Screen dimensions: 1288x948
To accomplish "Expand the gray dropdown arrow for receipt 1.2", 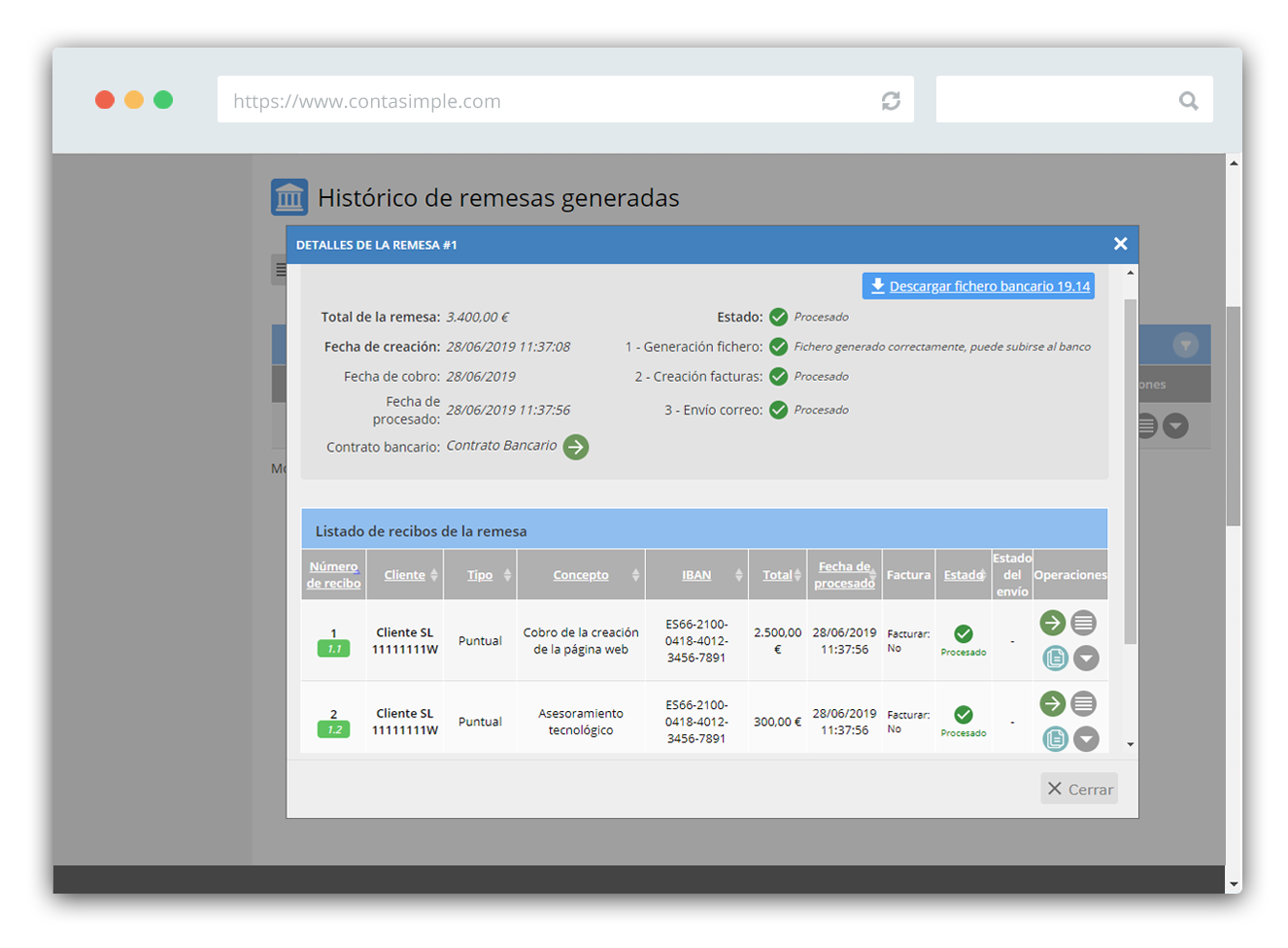I will pyautogui.click(x=1086, y=738).
